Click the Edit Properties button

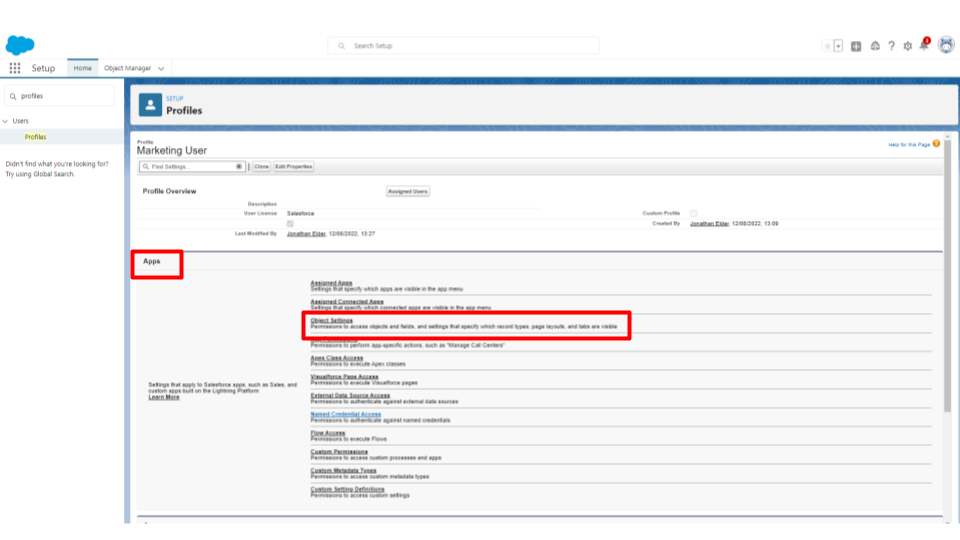(294, 167)
